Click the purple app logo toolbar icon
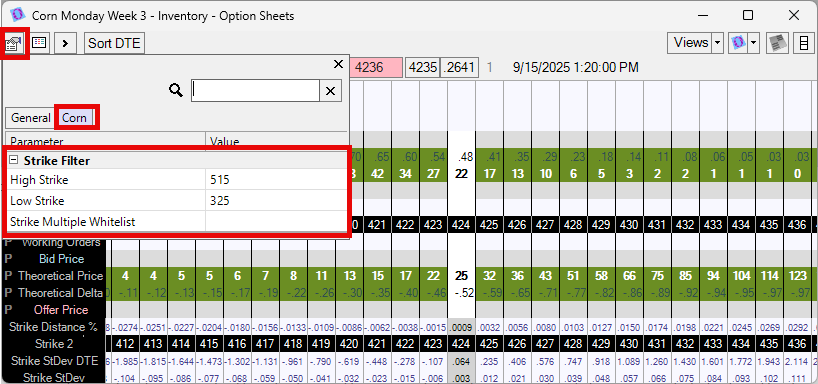818x384 pixels. tap(738, 43)
